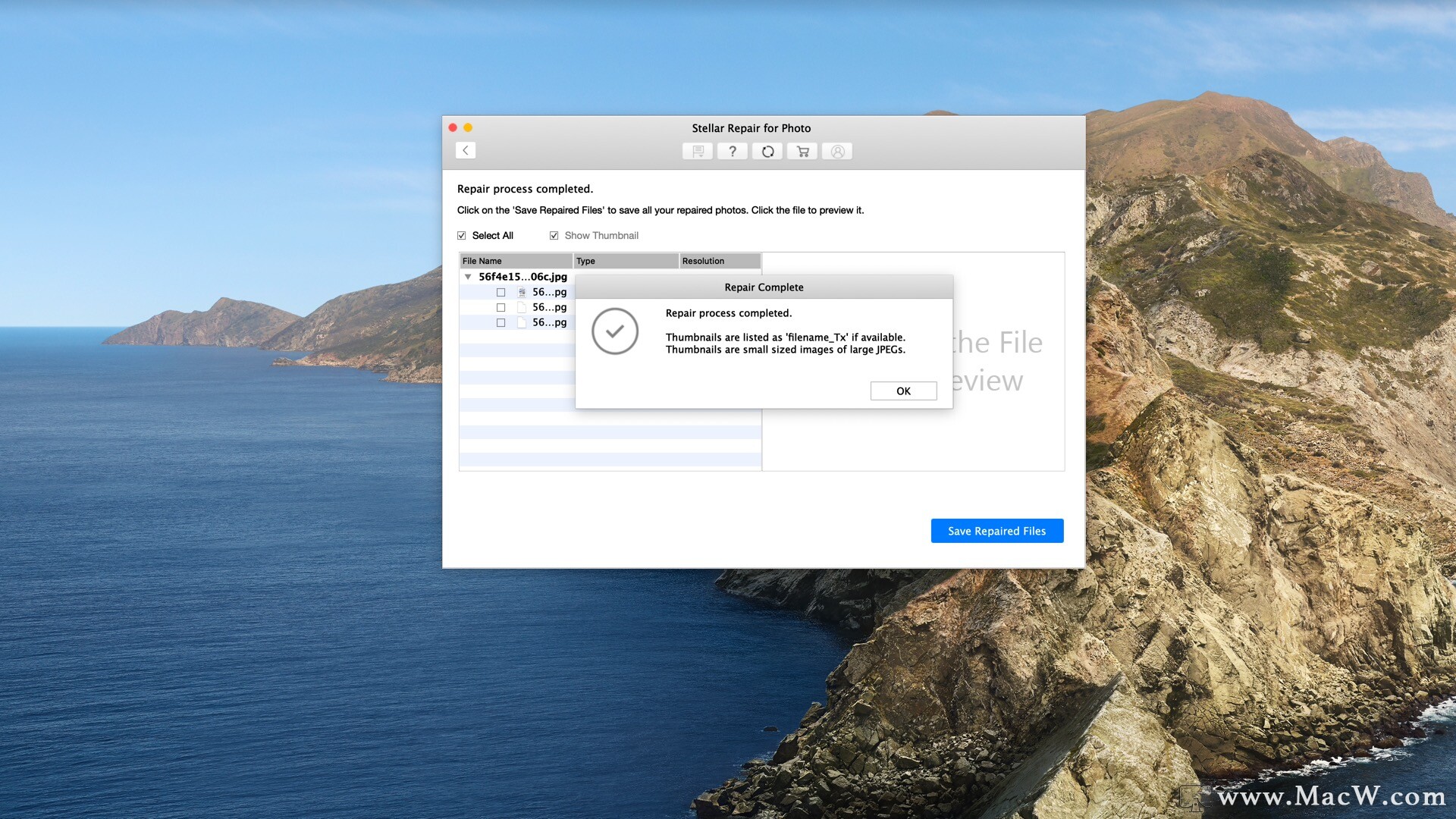Open the log report toolbar icon
This screenshot has height=819, width=1456.
click(x=698, y=152)
